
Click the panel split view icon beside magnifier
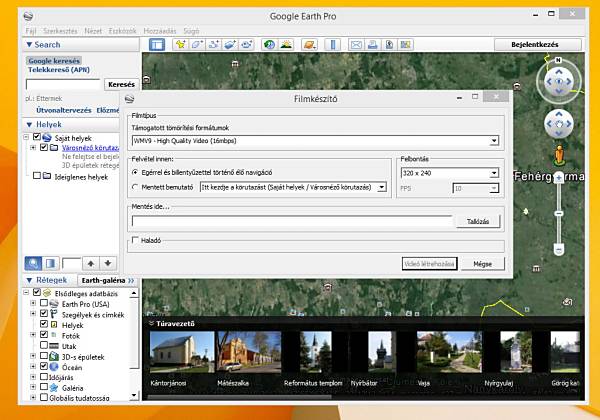[50, 263]
